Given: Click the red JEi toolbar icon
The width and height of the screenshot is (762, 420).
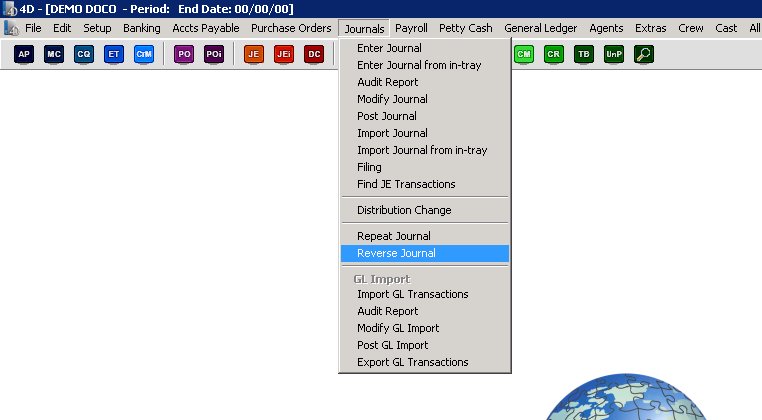Looking at the screenshot, I should coord(284,54).
